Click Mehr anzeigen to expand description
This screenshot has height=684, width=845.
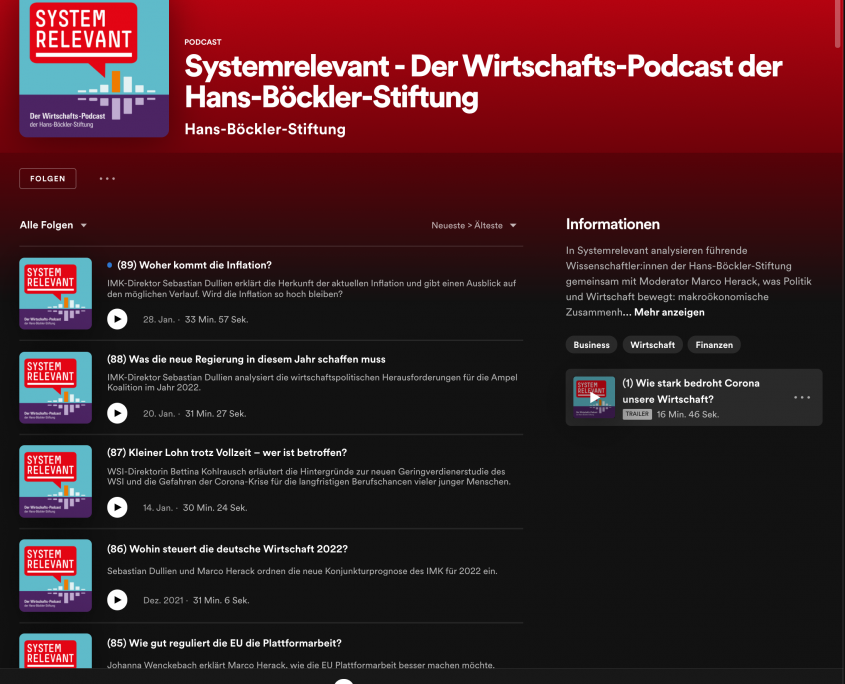669,312
